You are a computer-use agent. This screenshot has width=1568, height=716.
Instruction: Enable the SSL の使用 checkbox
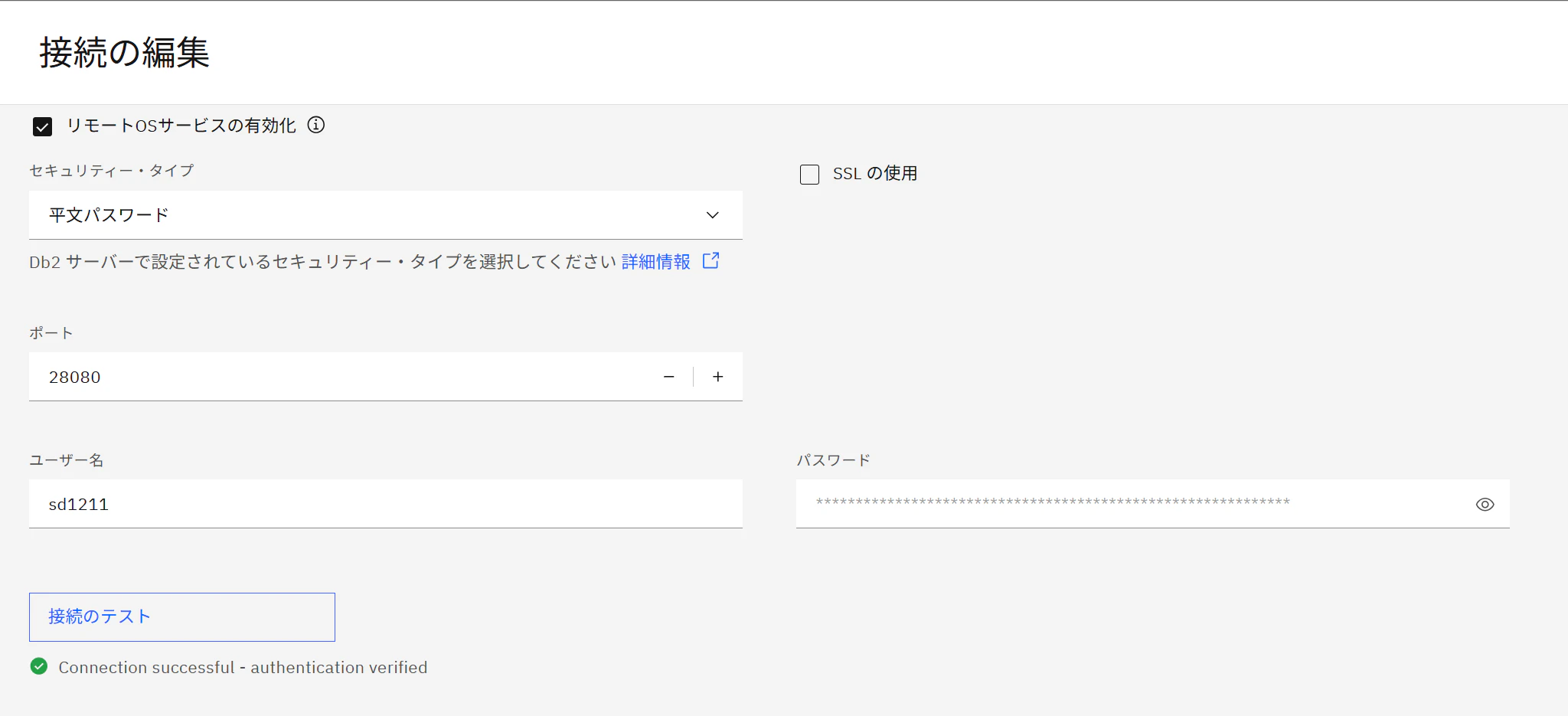click(x=809, y=175)
